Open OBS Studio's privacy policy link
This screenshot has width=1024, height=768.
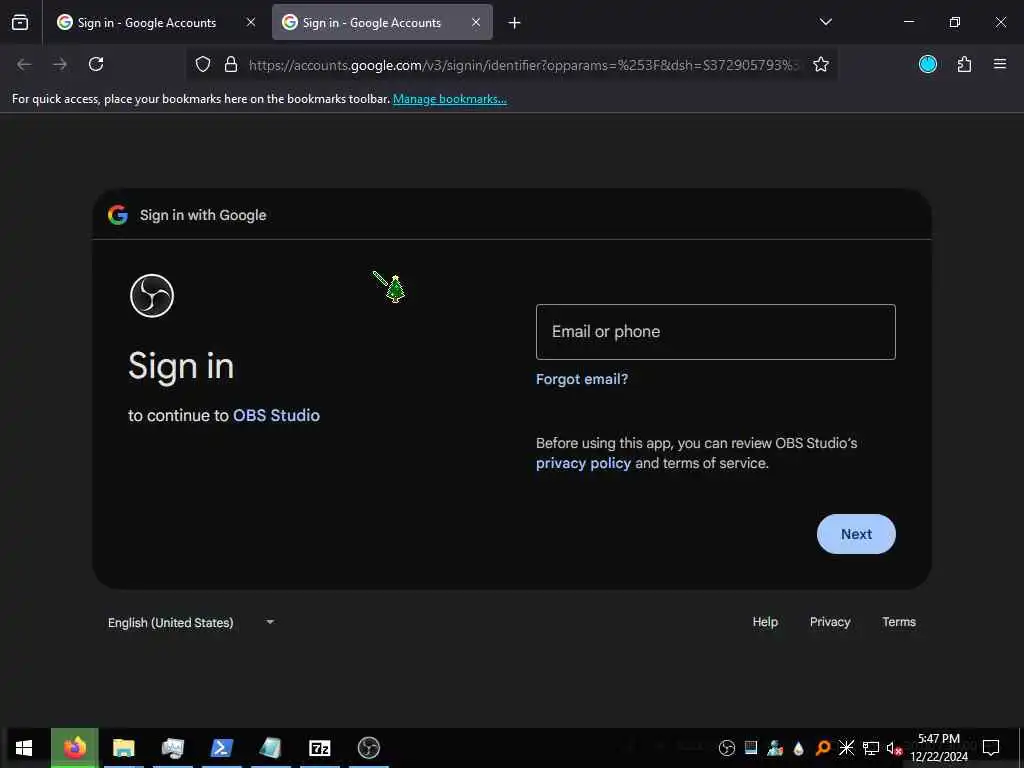583,463
